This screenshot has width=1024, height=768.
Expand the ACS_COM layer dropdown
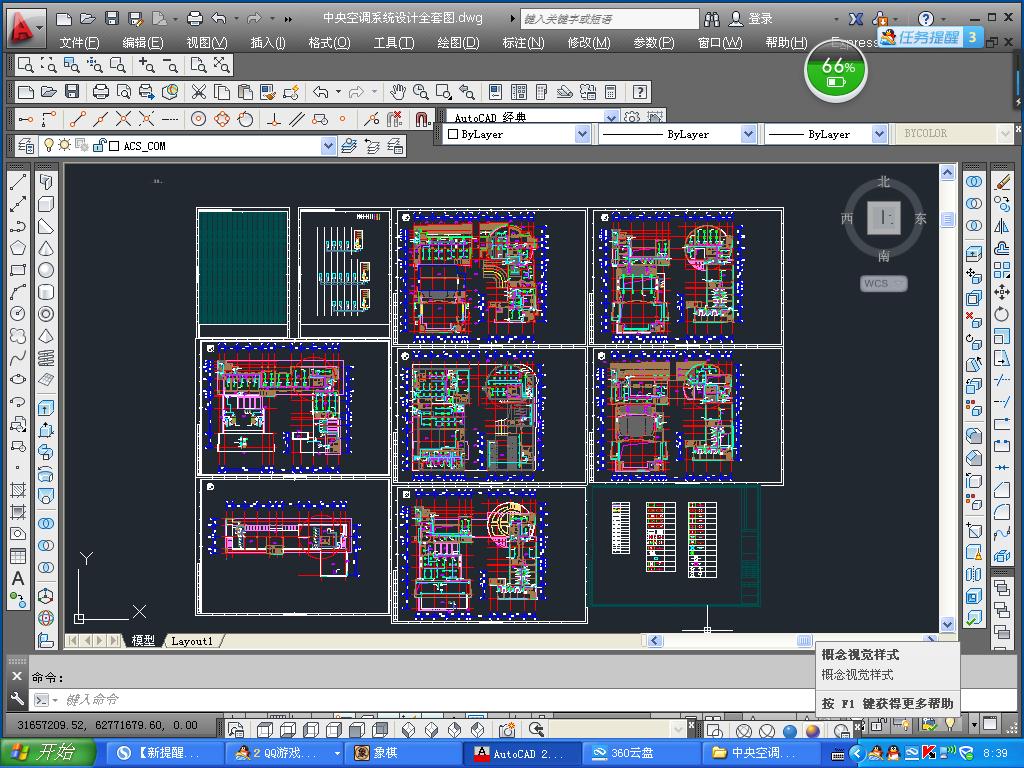[x=328, y=146]
